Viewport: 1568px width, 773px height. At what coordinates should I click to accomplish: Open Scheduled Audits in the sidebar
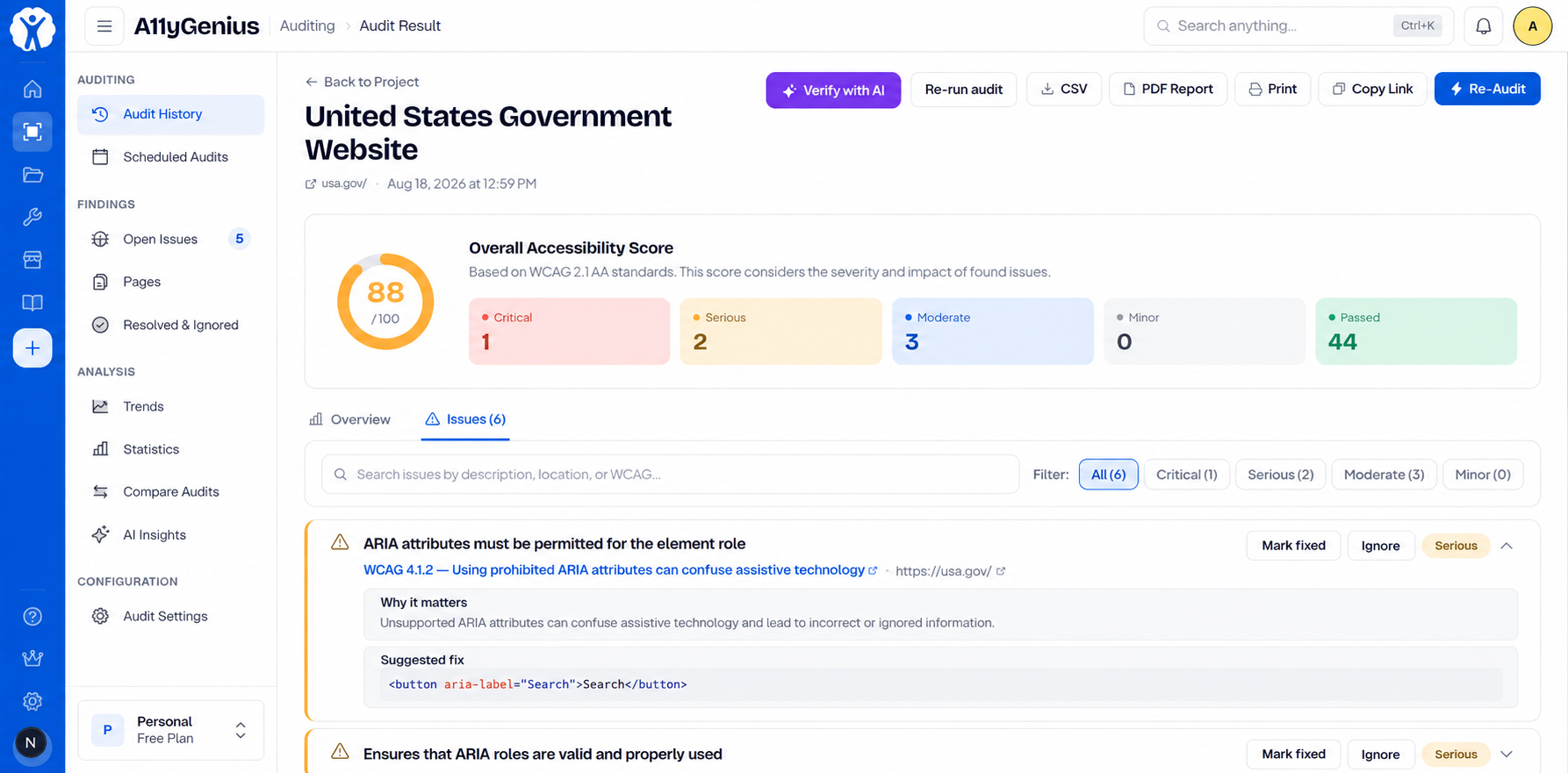[x=170, y=157]
